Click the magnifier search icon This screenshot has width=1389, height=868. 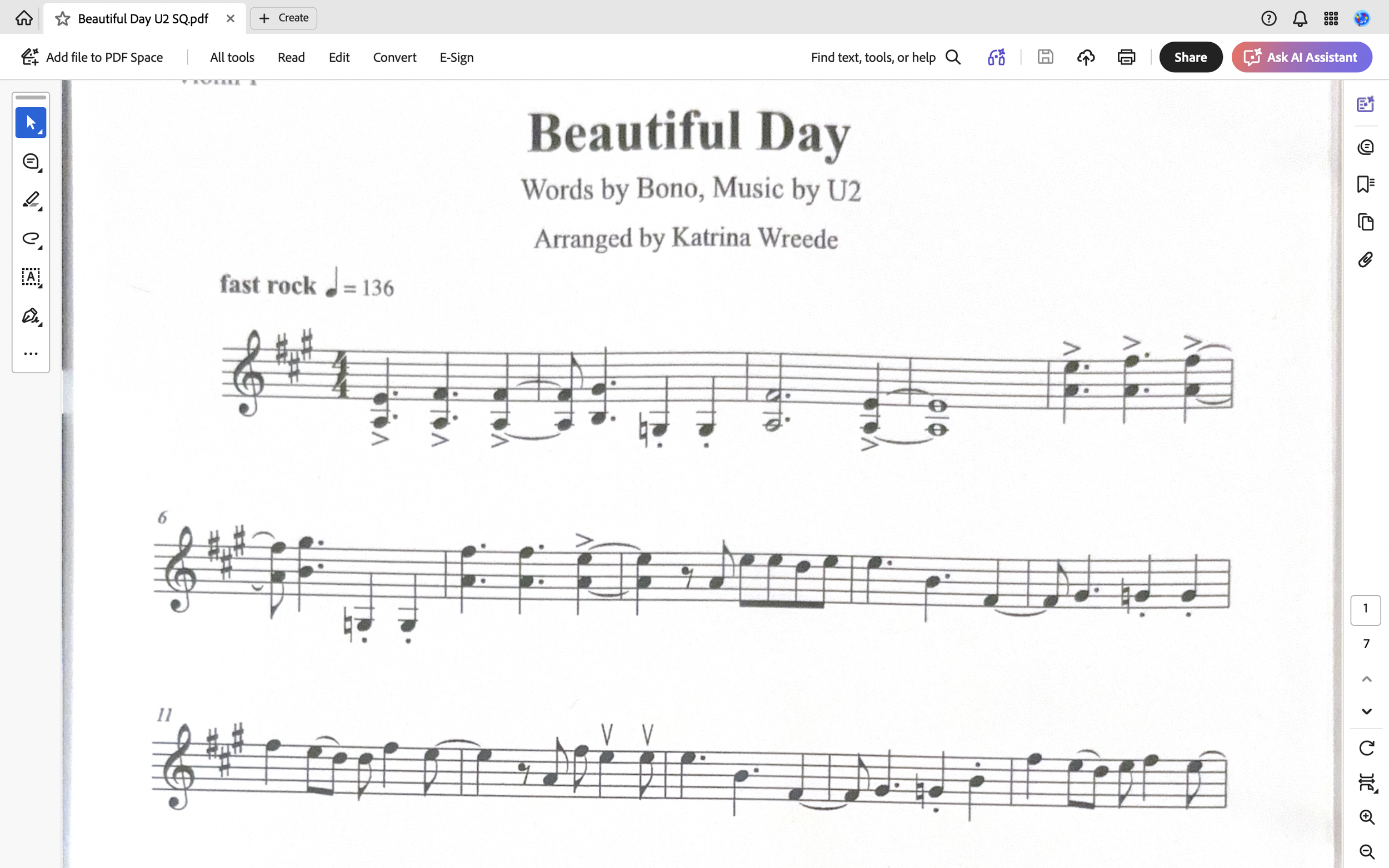(x=953, y=57)
